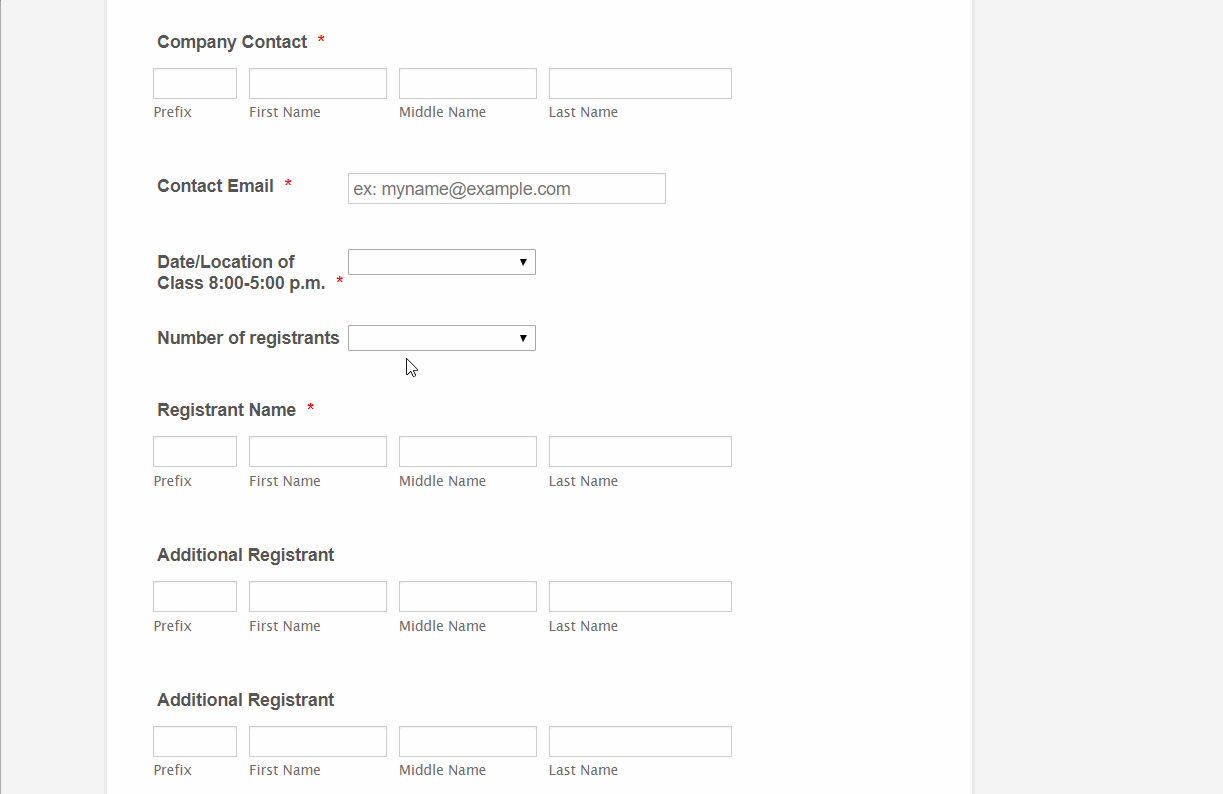Click Company Contact Last Name field
Image resolution: width=1223 pixels, height=794 pixels.
click(640, 84)
